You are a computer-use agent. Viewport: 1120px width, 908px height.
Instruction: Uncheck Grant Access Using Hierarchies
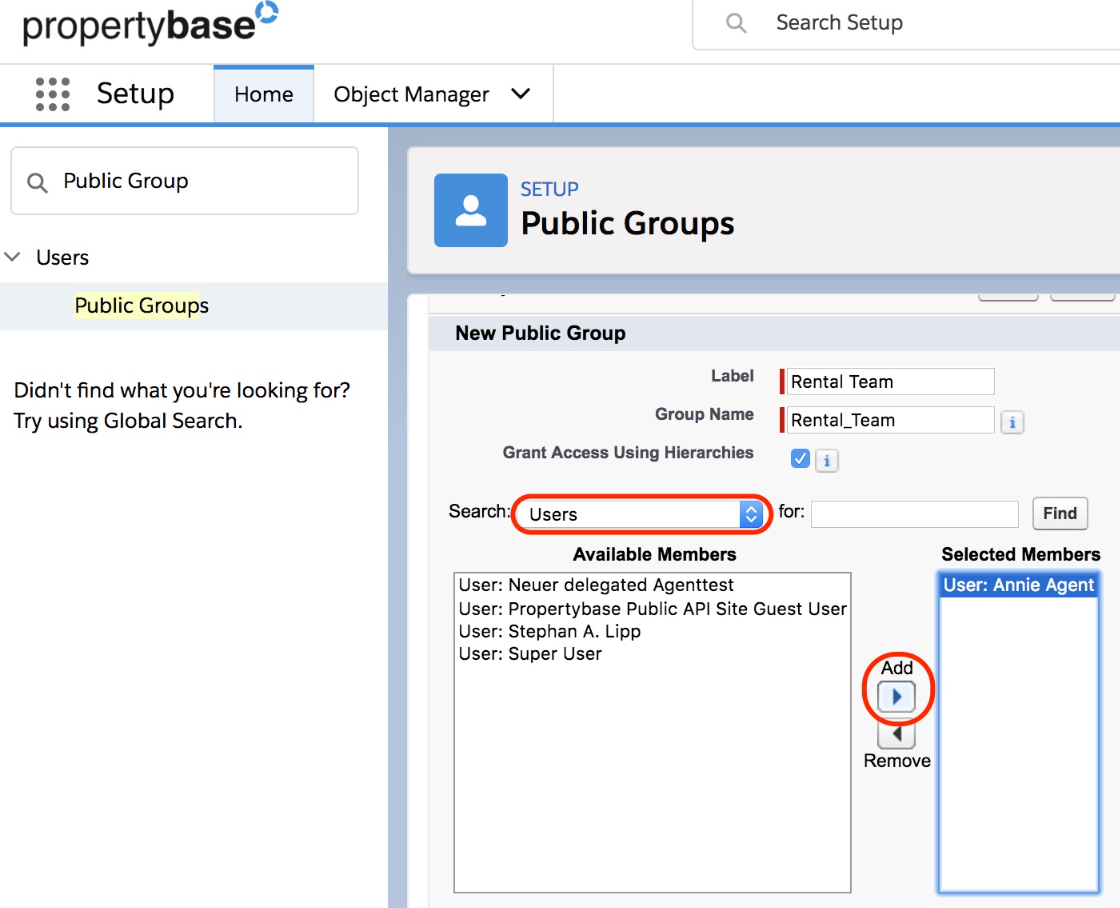(799, 458)
